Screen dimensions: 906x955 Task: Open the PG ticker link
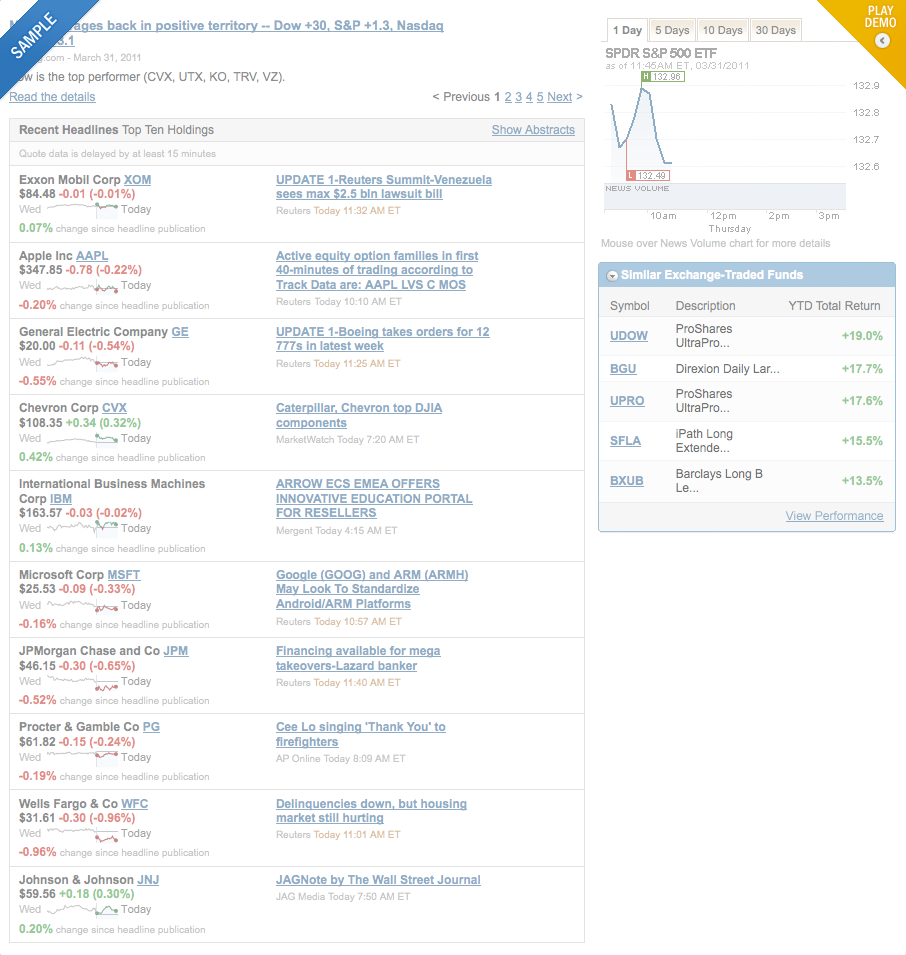(x=151, y=727)
